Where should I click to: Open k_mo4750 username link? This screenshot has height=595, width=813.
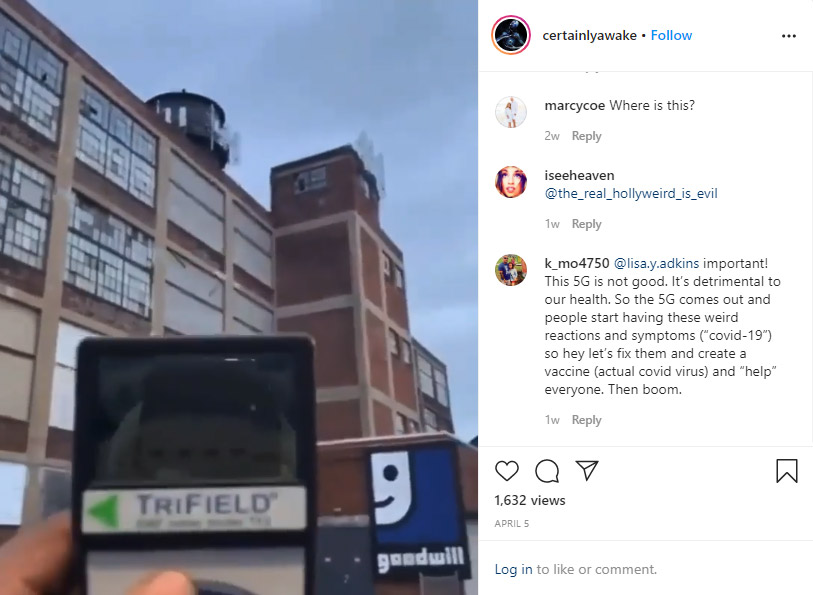tap(577, 263)
